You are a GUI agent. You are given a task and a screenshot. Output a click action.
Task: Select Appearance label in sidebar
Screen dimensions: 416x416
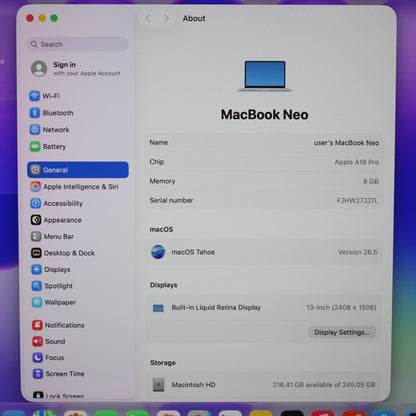[63, 220]
